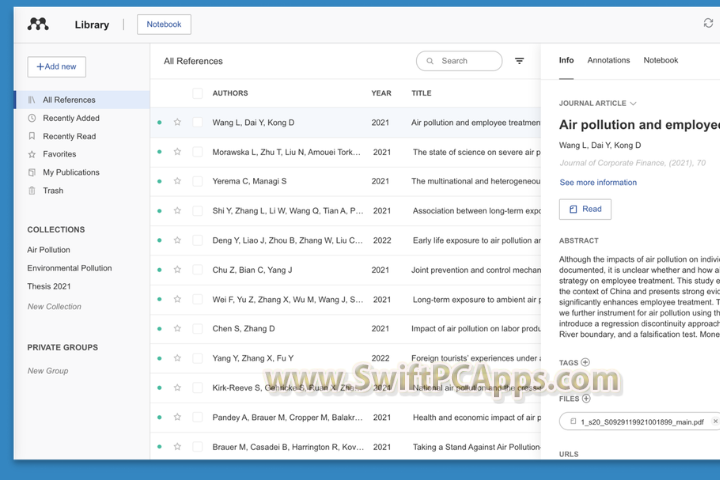Switch to the Info tab
720x480 pixels.
click(566, 60)
